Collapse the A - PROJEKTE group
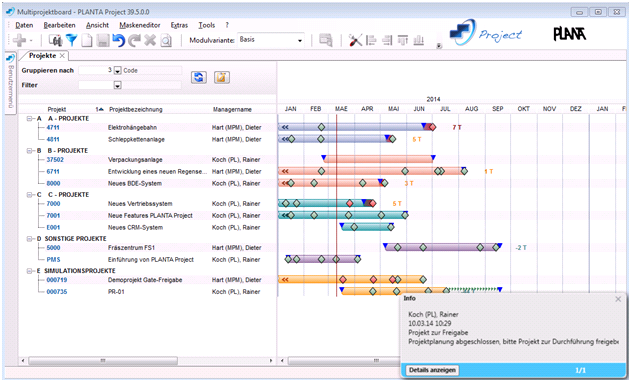629x380 pixels. (29, 119)
